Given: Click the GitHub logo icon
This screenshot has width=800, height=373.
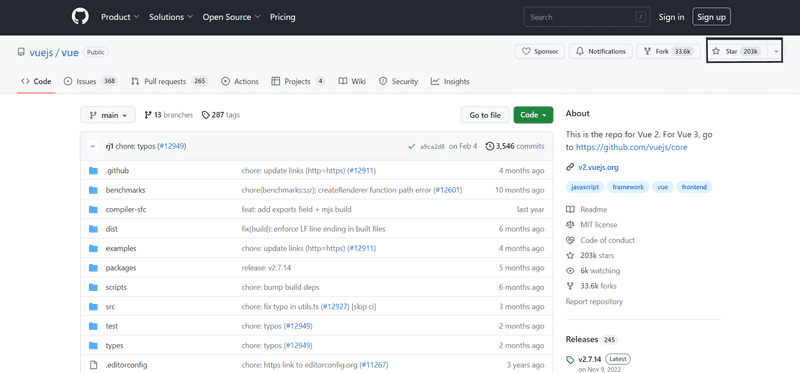Looking at the screenshot, I should 80,17.
